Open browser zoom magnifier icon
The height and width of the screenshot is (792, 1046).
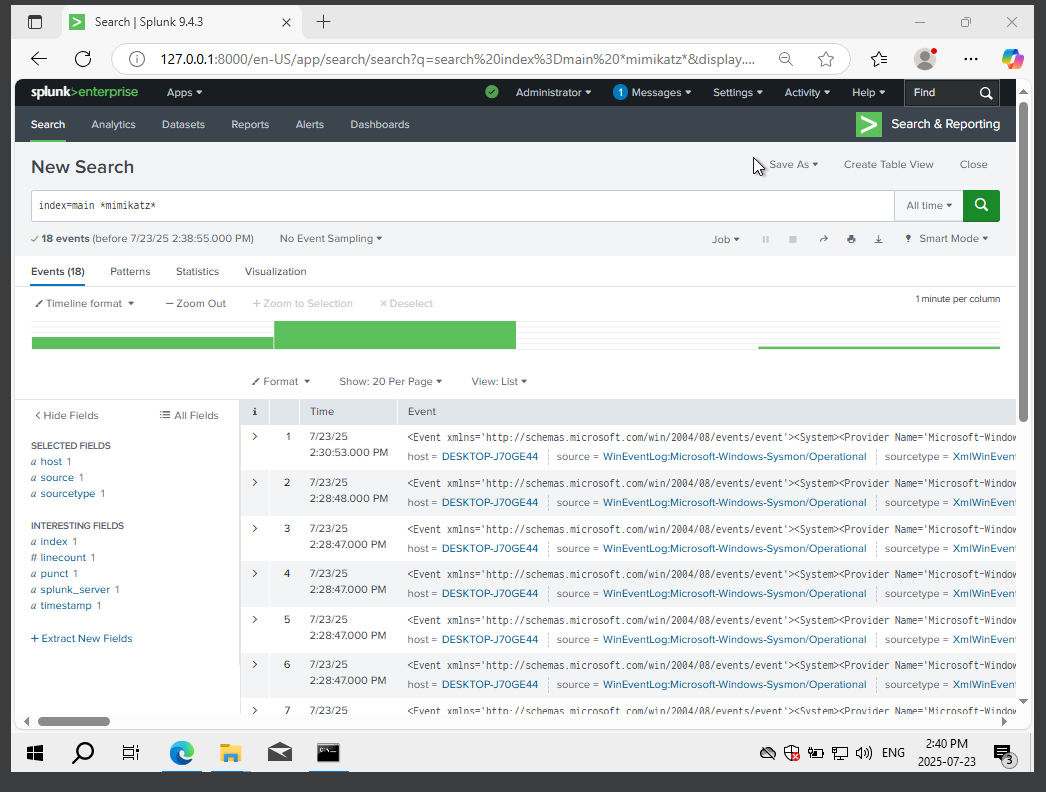click(x=786, y=59)
